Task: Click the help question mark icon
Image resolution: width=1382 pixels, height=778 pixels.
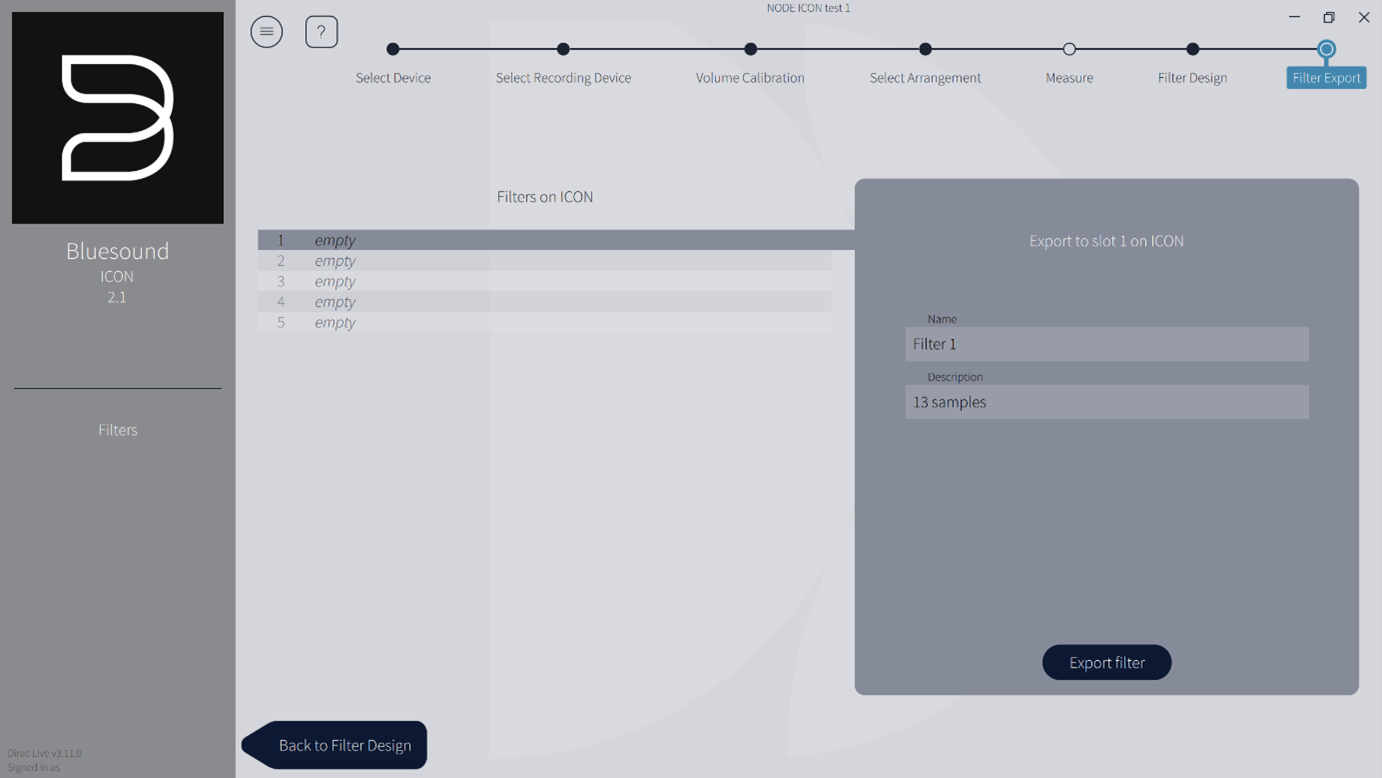Action: [321, 32]
